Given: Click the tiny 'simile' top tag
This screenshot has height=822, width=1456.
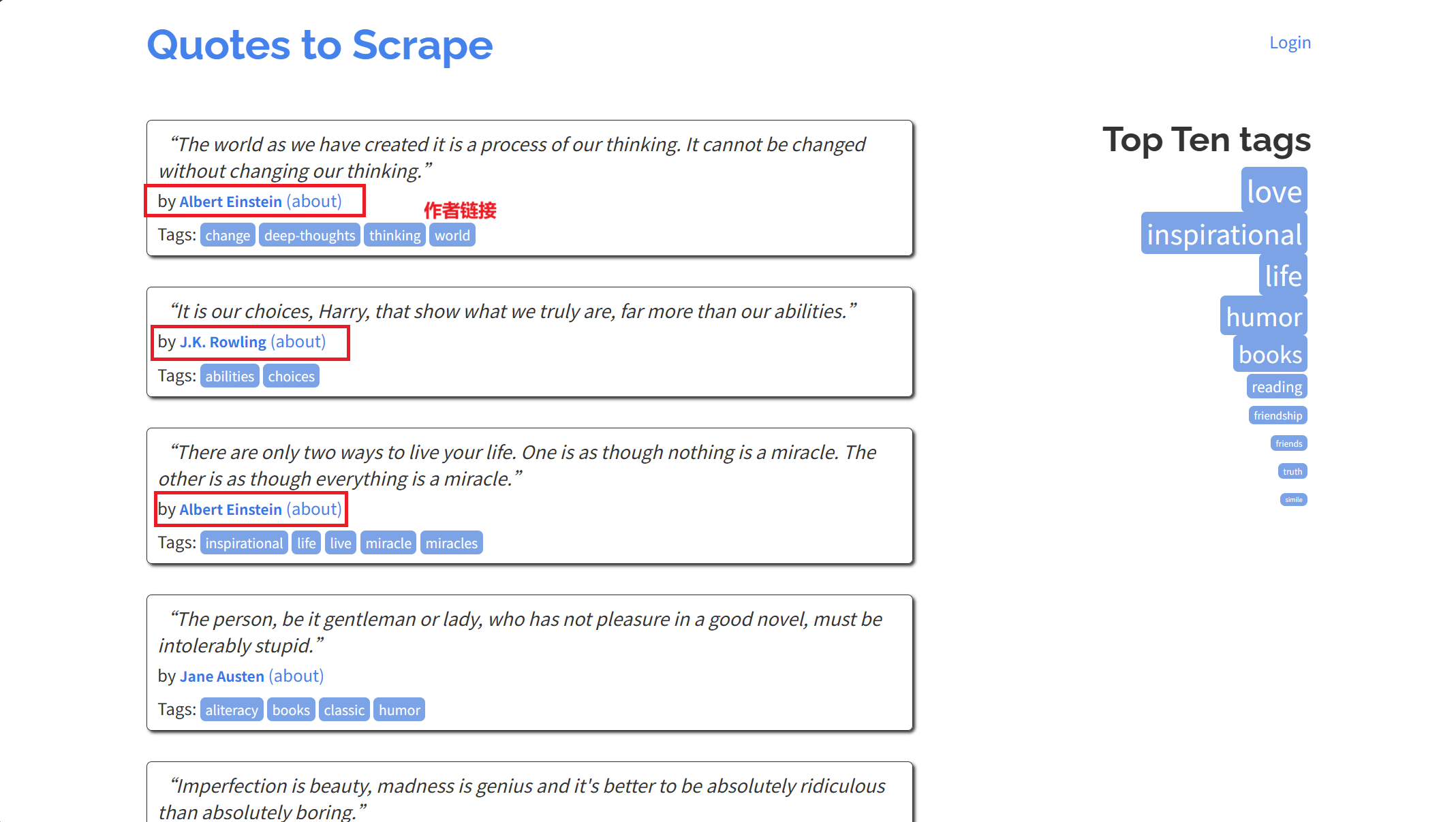Looking at the screenshot, I should click(x=1293, y=499).
